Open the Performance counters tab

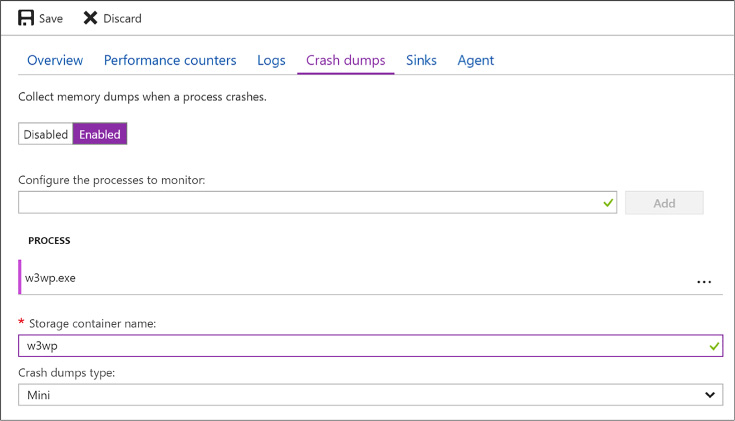[170, 60]
